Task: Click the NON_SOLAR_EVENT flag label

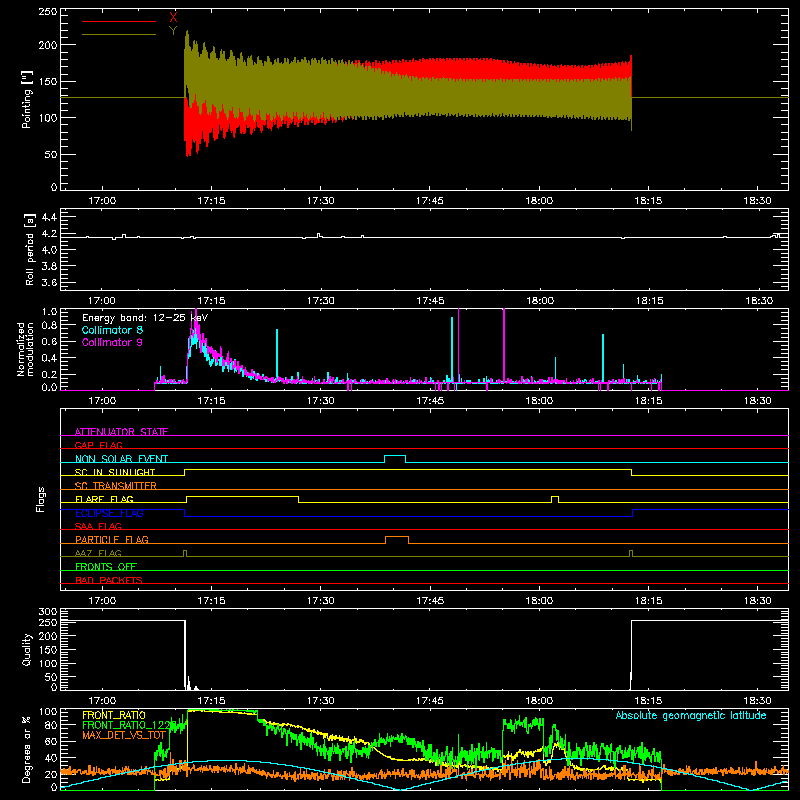Action: pos(121,459)
